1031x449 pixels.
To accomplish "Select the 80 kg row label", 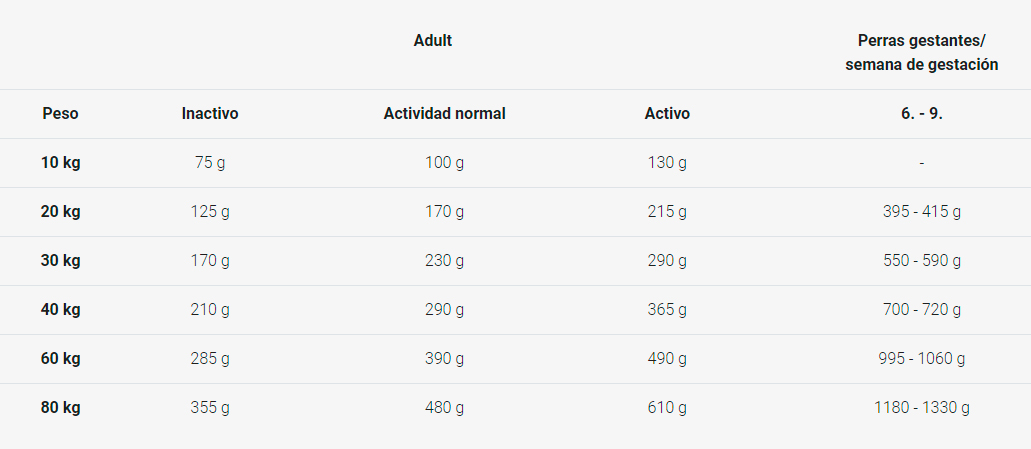I will tap(60, 408).
